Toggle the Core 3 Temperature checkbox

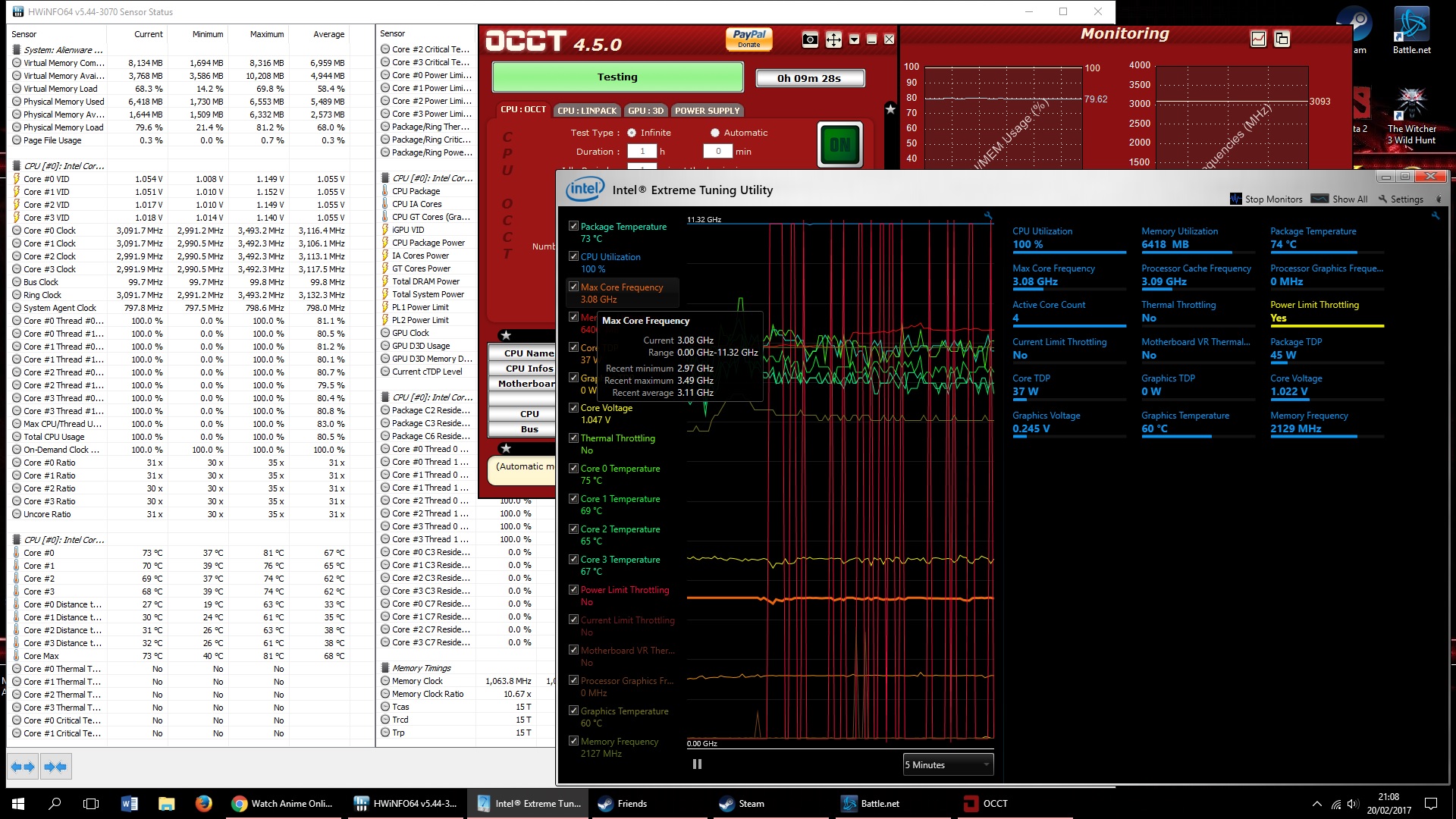pos(574,559)
